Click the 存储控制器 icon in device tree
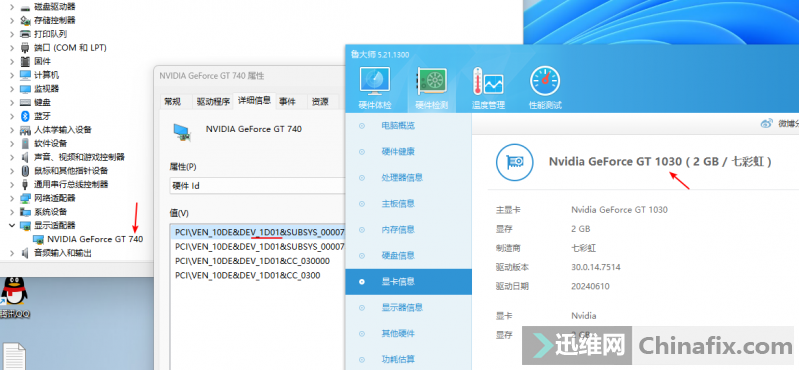799x370 pixels. tap(25, 20)
